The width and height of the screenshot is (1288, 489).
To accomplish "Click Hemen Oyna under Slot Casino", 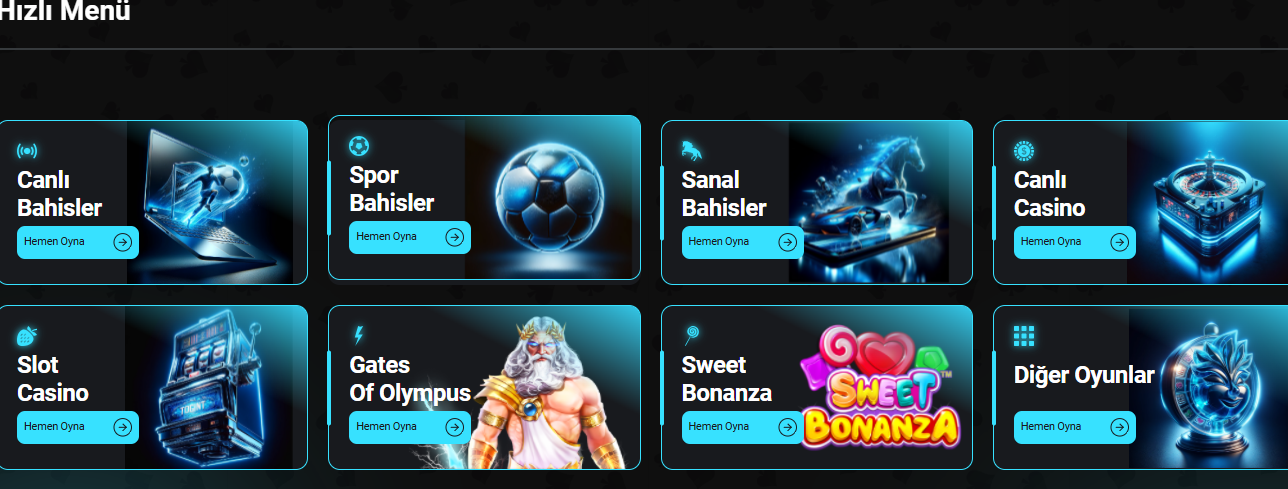I will [78, 427].
